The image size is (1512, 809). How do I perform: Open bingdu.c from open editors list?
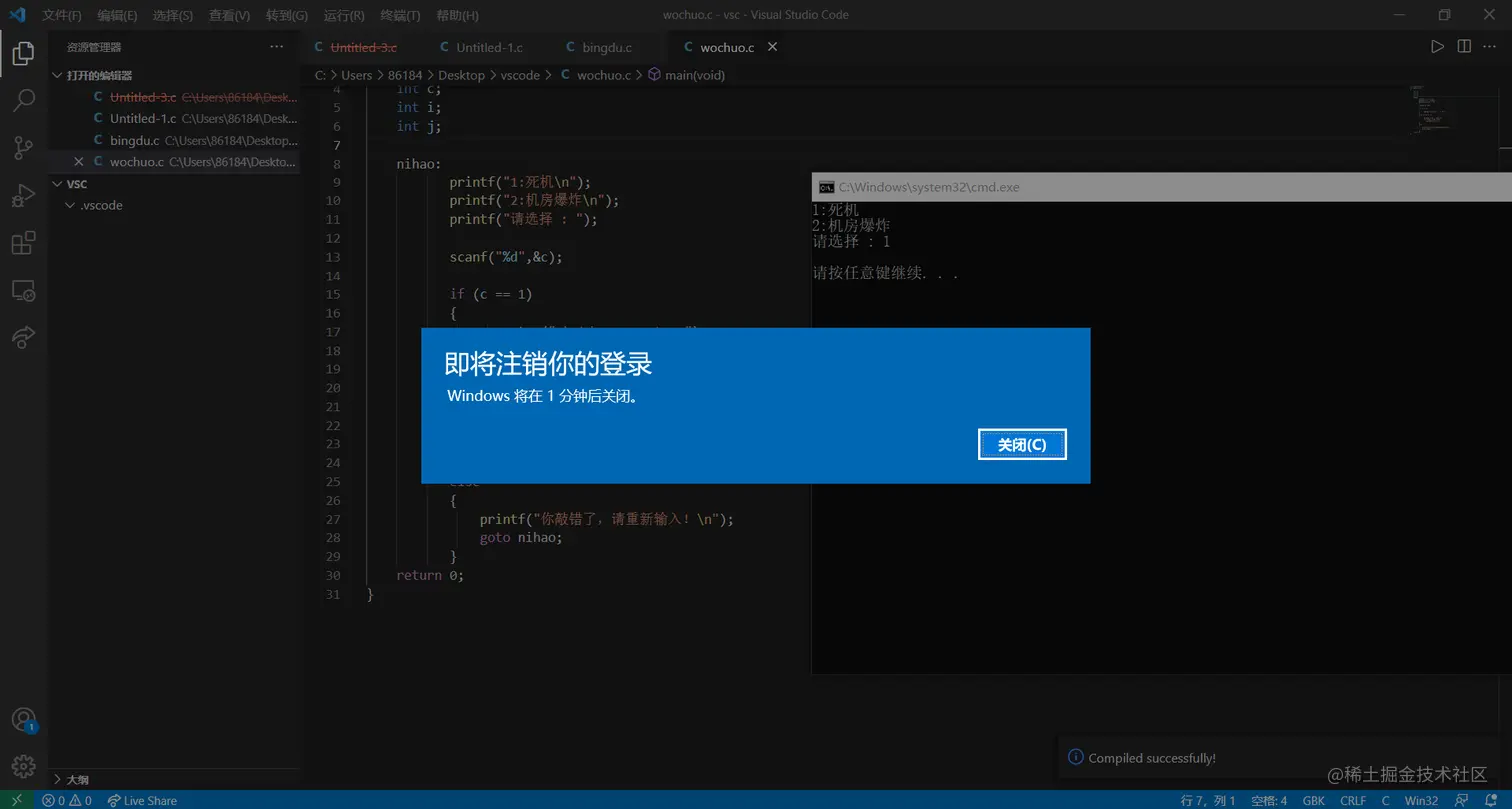[x=175, y=140]
